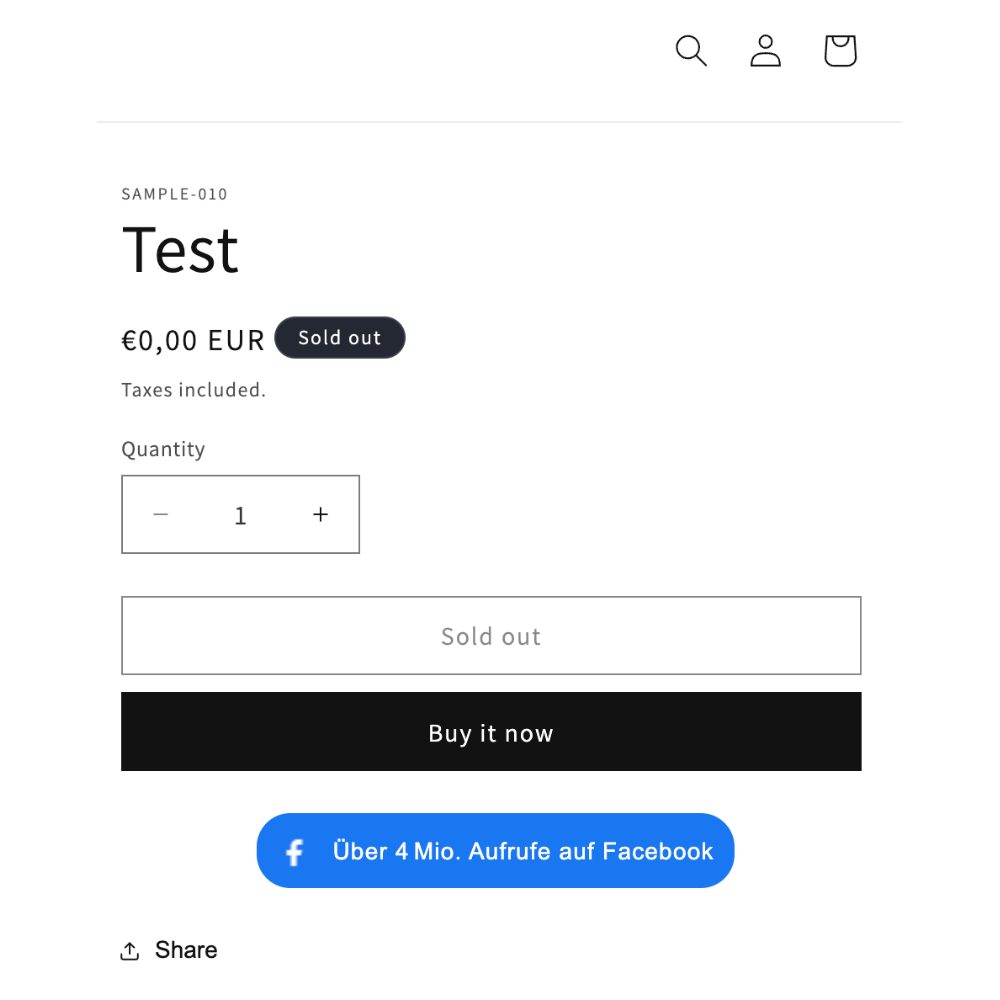The image size is (1000, 1000).
Task: Click the outlined Sold out button
Action: (x=491, y=635)
